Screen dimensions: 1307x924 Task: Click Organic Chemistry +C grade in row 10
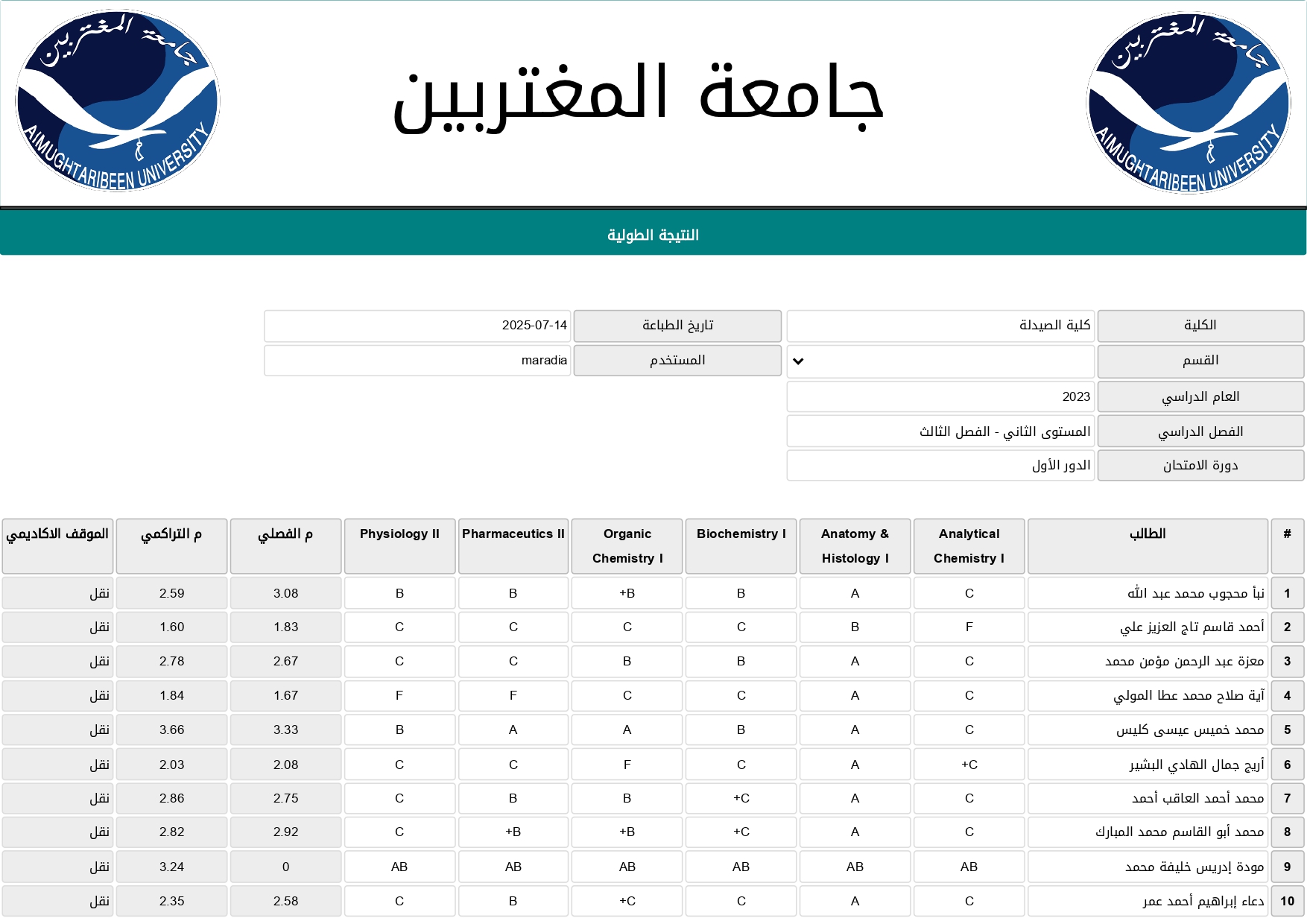coord(627,901)
